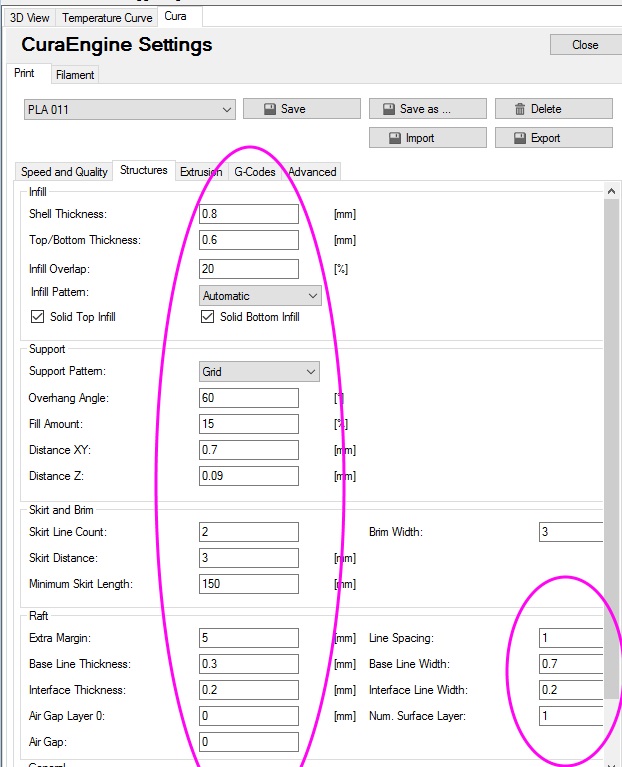Click the disk icon on Save as
This screenshot has width=622, height=767.
click(389, 109)
